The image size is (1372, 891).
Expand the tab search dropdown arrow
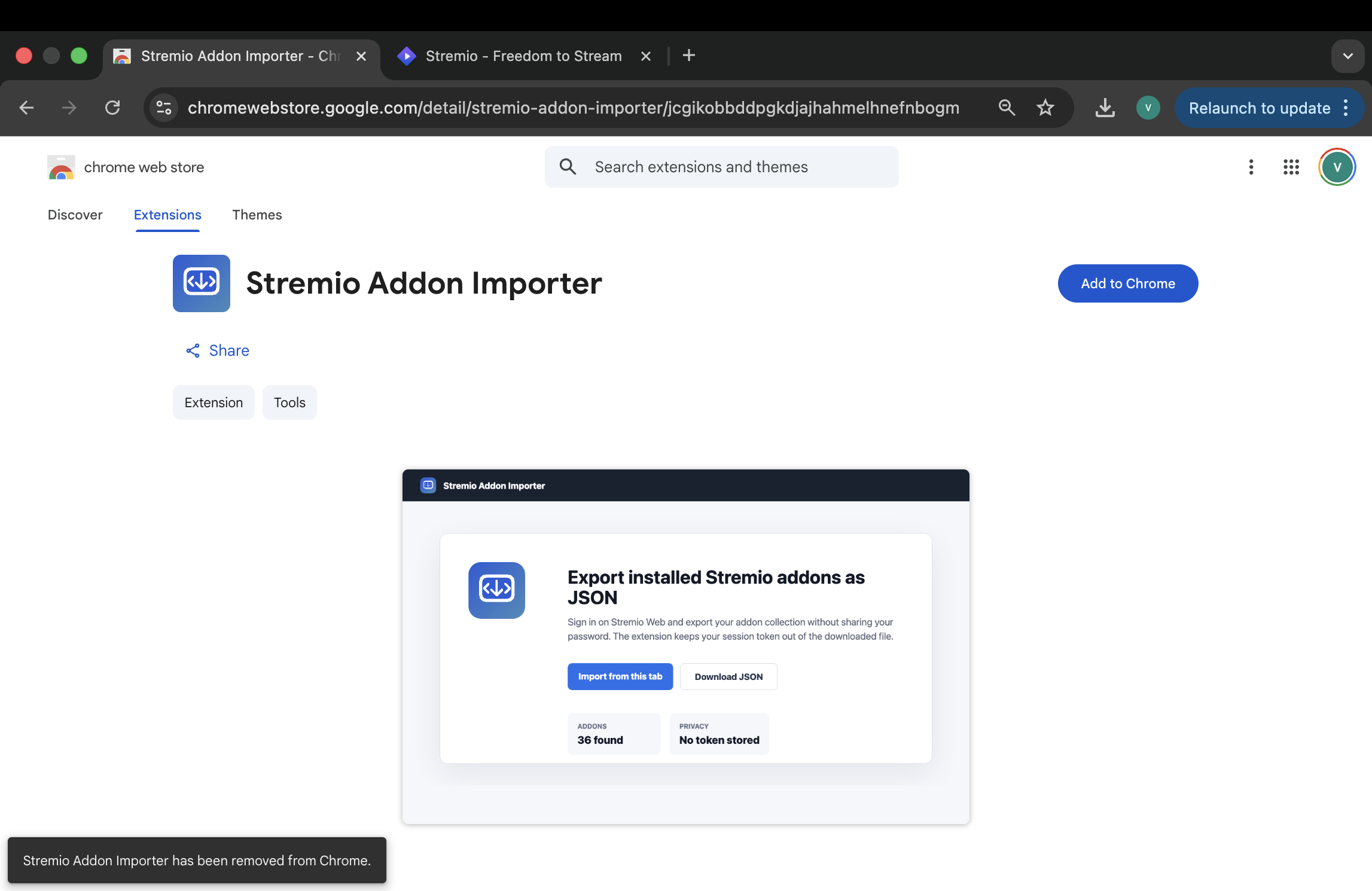1348,56
